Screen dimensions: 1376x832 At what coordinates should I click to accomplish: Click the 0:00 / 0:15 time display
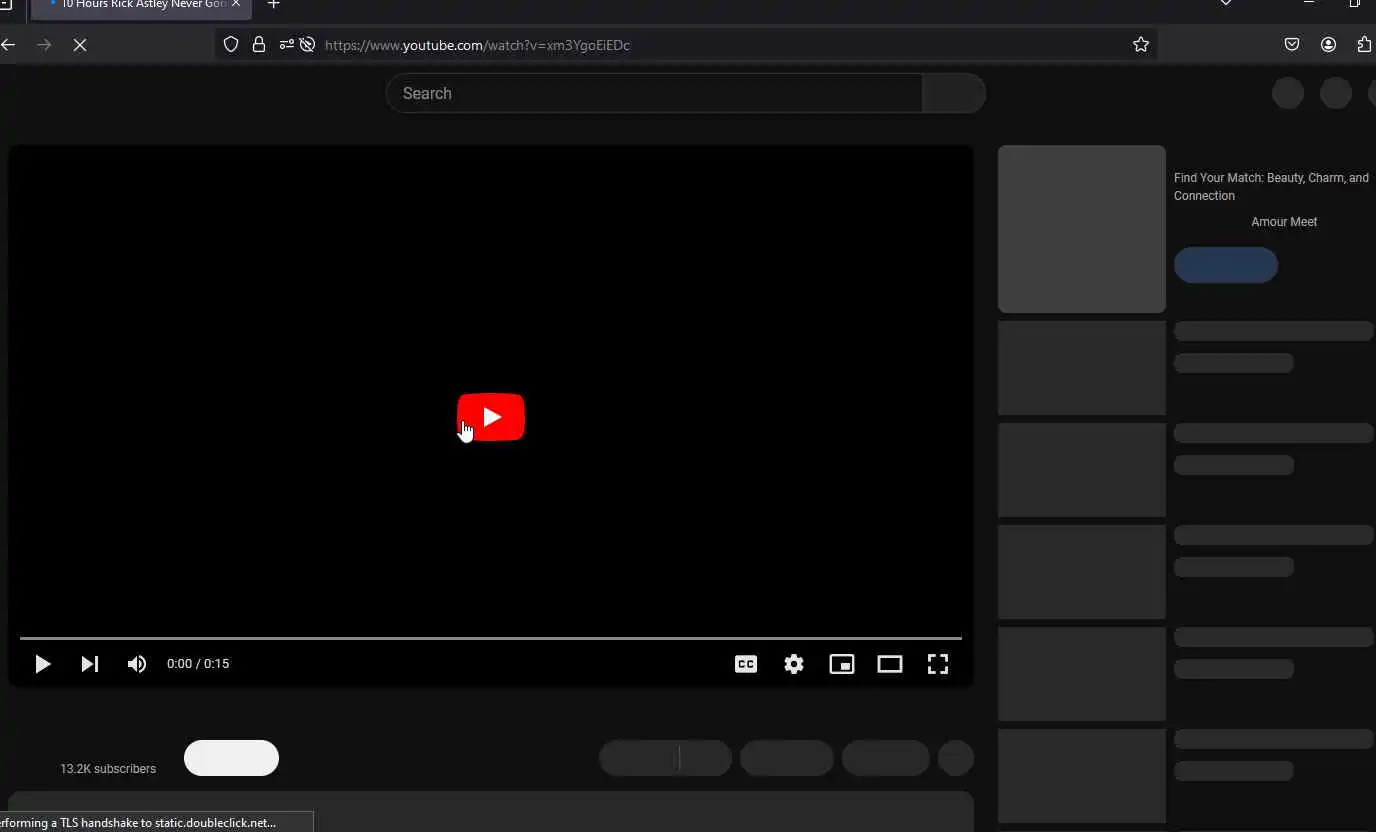198,664
